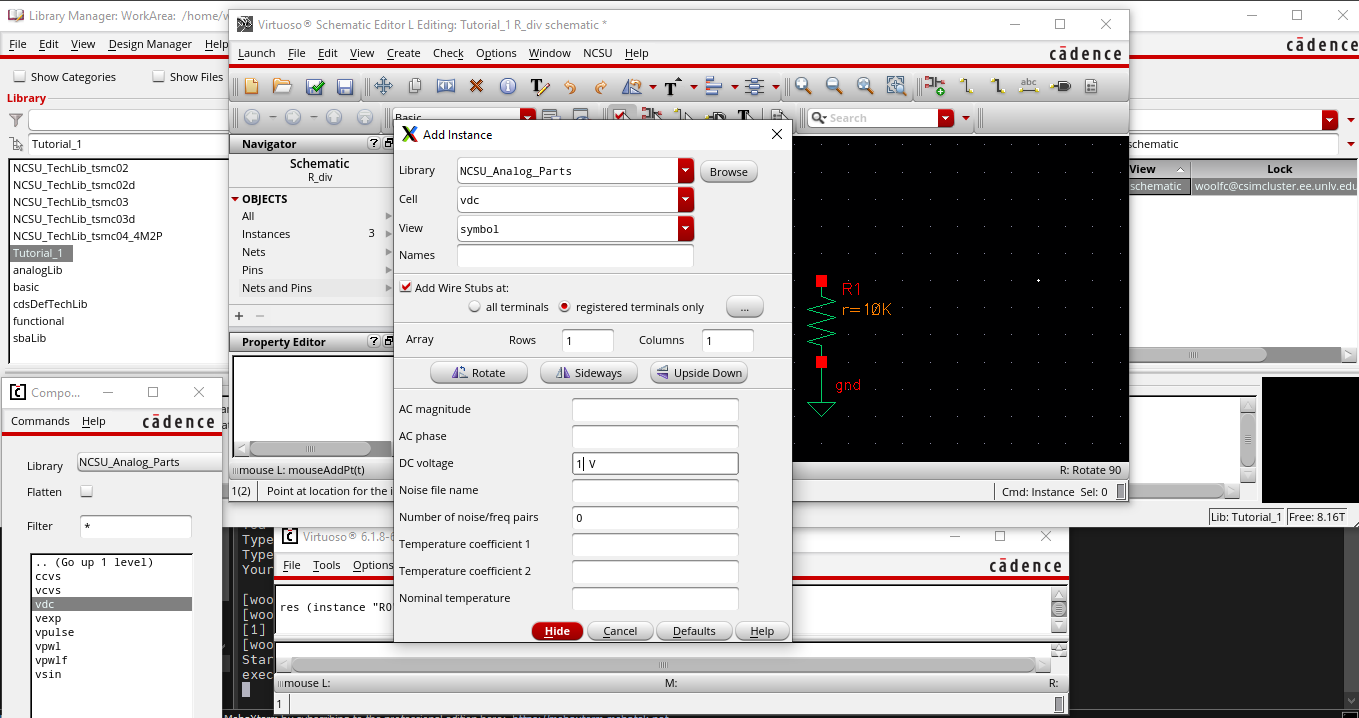Open the Library dropdown in Add Instance
The image size is (1359, 718).
click(685, 171)
